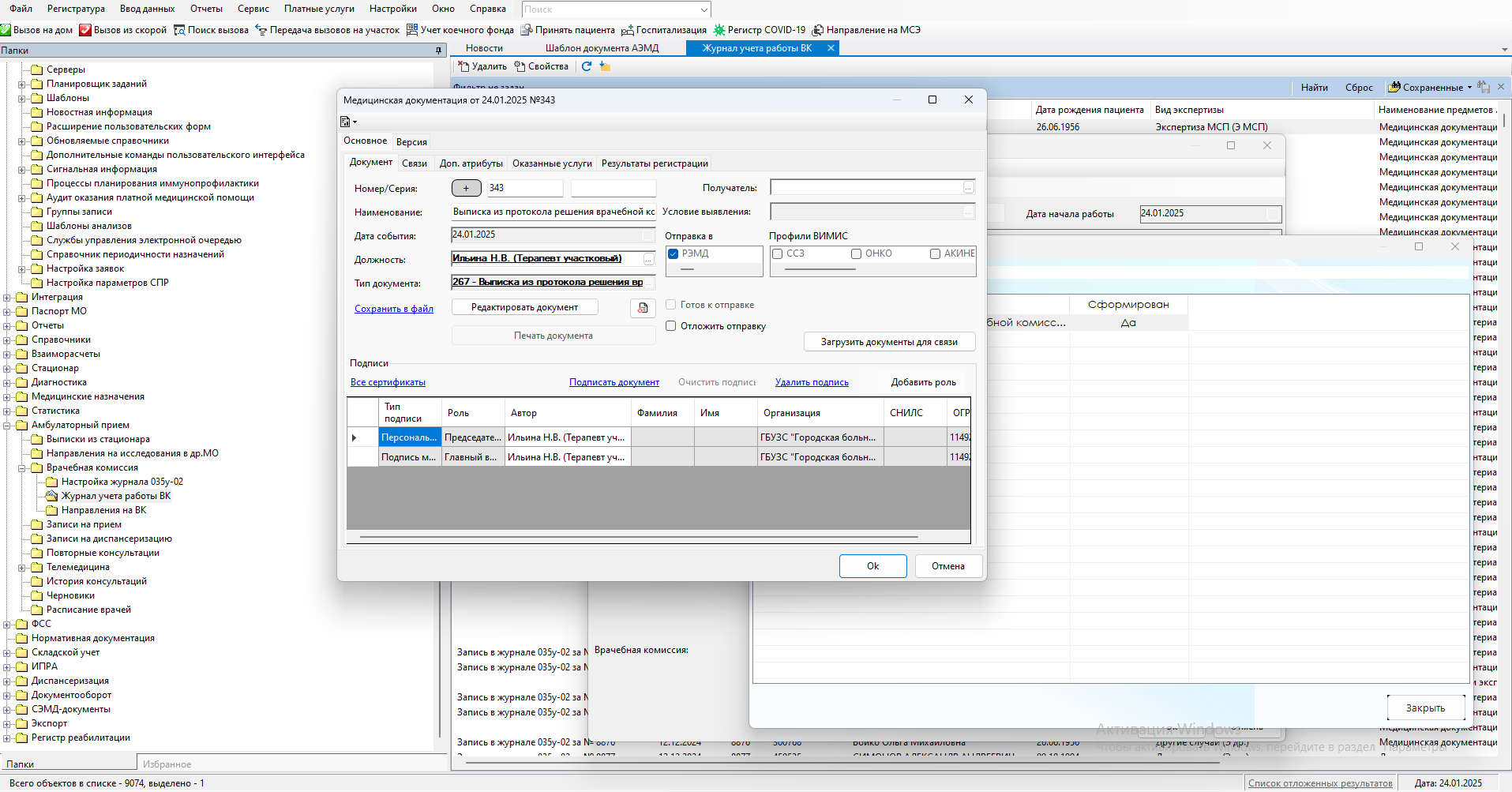Collapse the Амбулаторный прием tree node
This screenshot has height=792, width=1512.
tap(7, 425)
